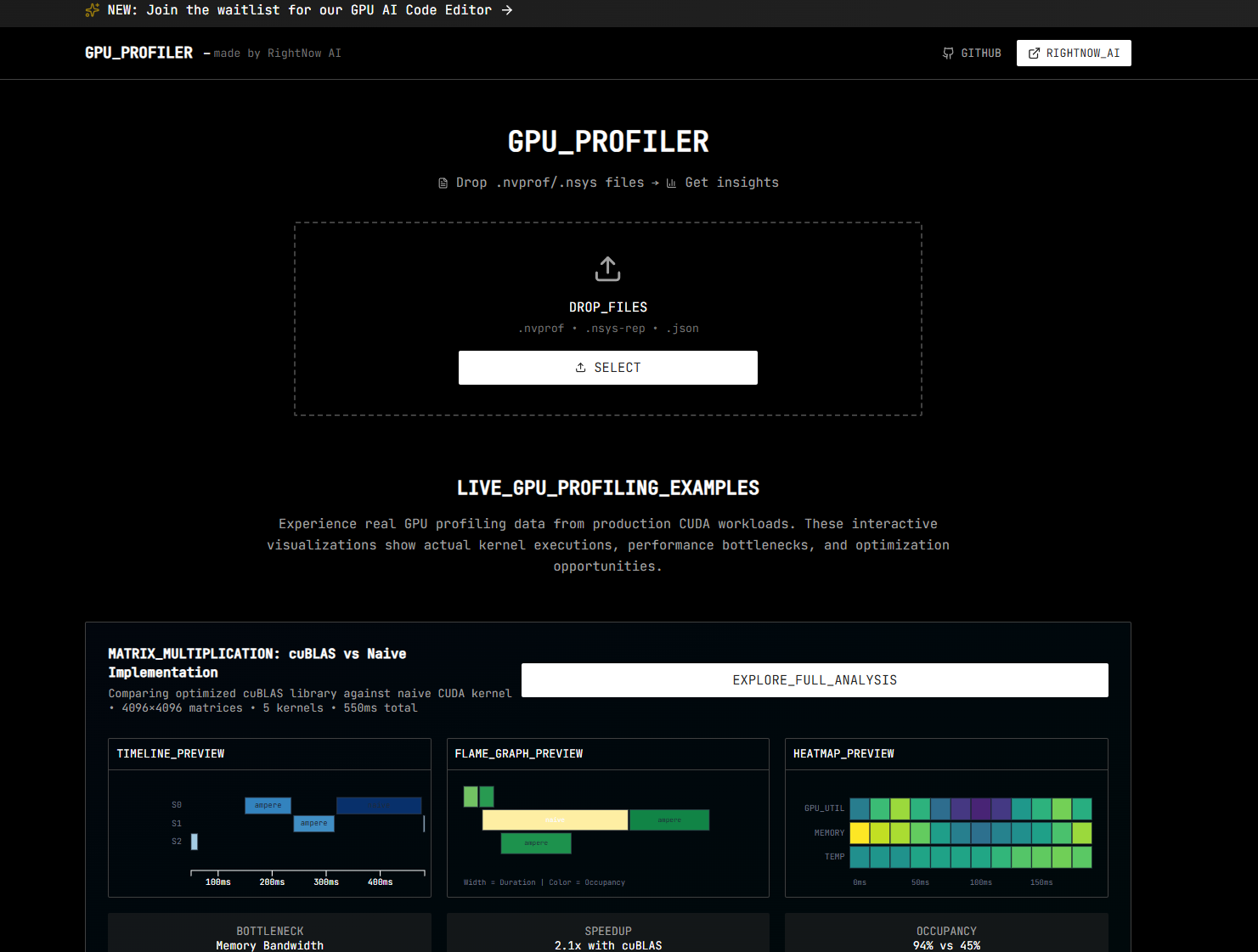The width and height of the screenshot is (1258, 952).
Task: Click the SPEEDUP 2.1x with cuBLAS card
Action: click(608, 933)
